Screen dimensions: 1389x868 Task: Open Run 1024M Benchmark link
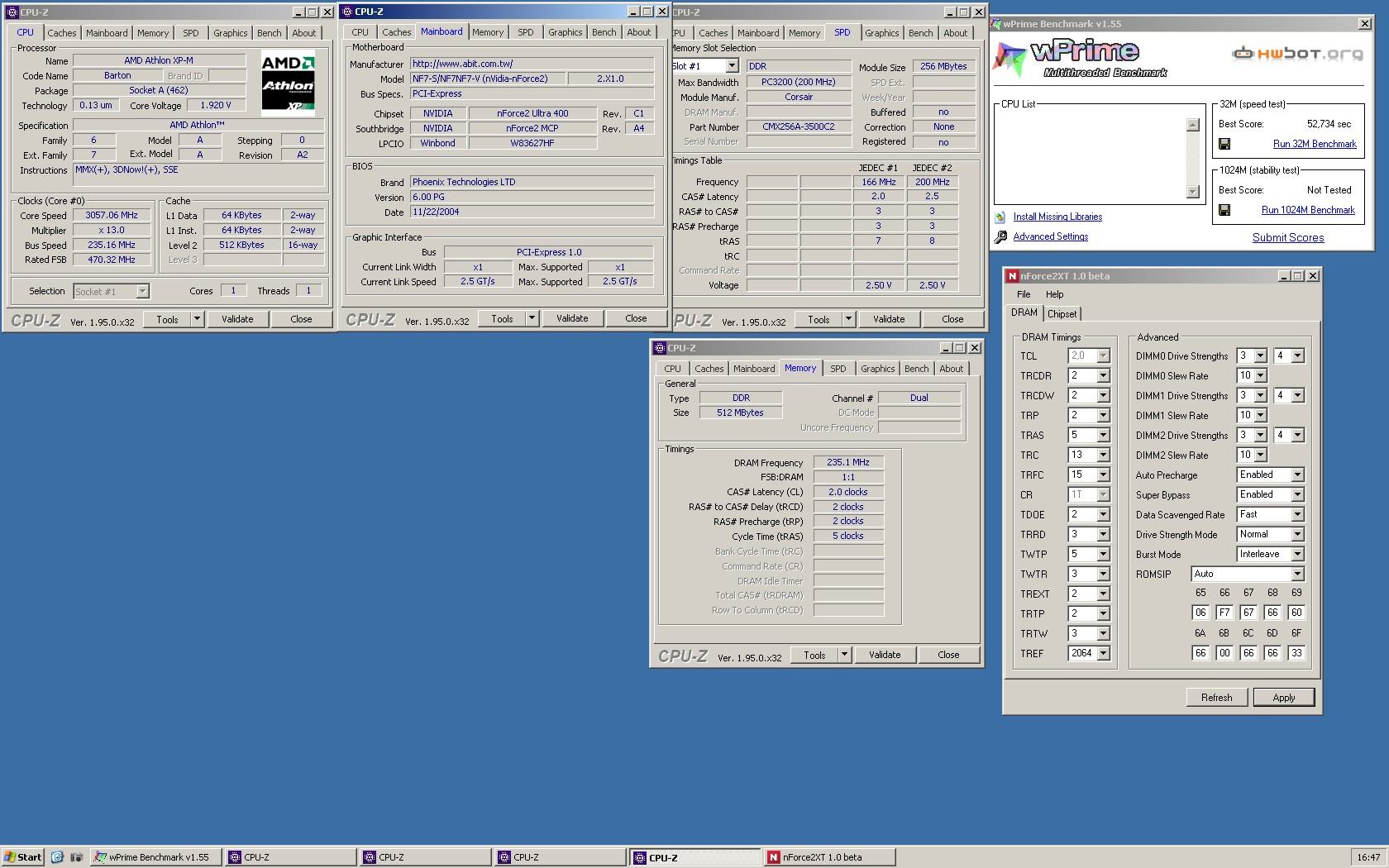pyautogui.click(x=1308, y=210)
